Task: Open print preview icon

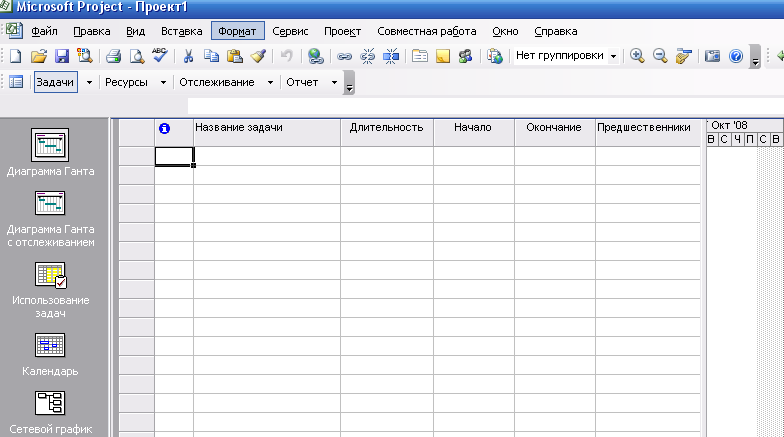Action: (136, 56)
